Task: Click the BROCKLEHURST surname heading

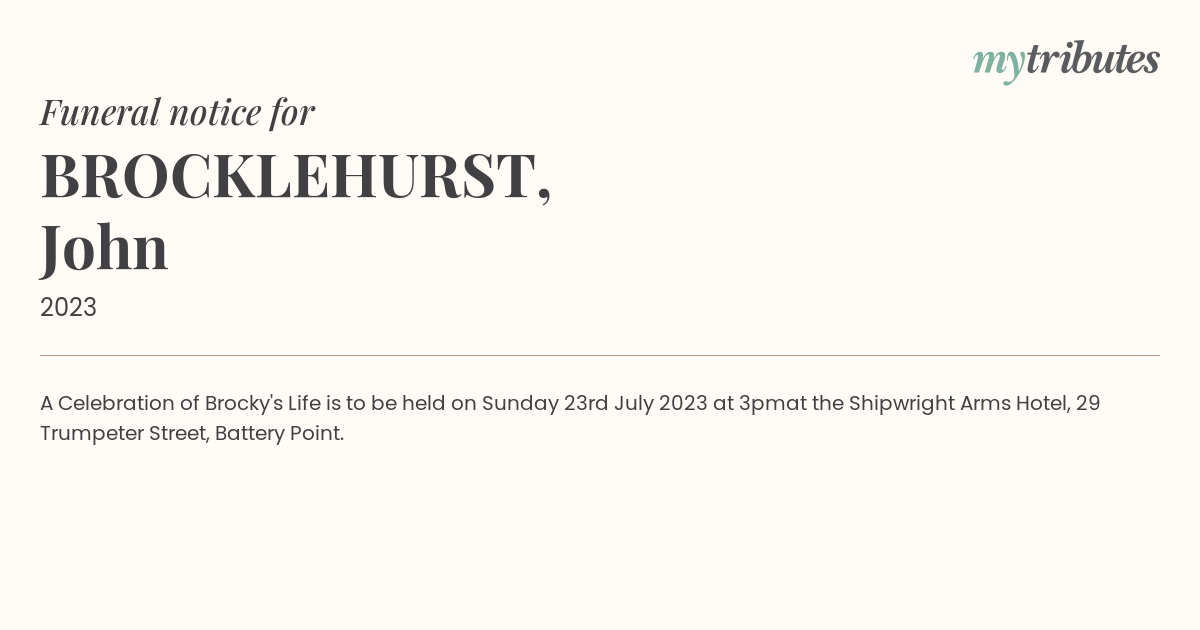Action: click(x=295, y=177)
